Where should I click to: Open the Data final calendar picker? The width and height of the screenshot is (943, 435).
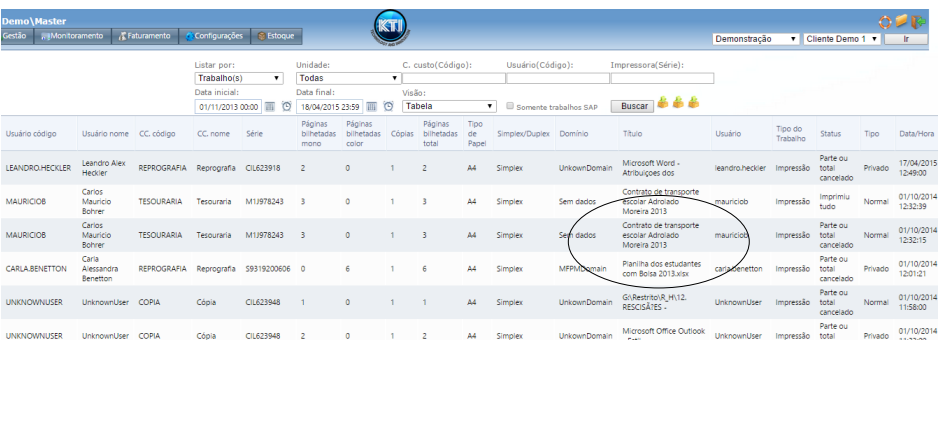point(372,106)
